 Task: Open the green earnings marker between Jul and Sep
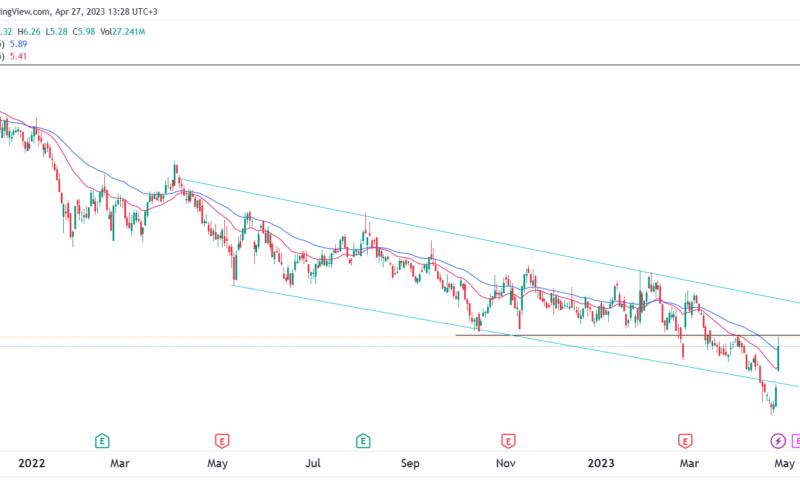pyautogui.click(x=363, y=441)
